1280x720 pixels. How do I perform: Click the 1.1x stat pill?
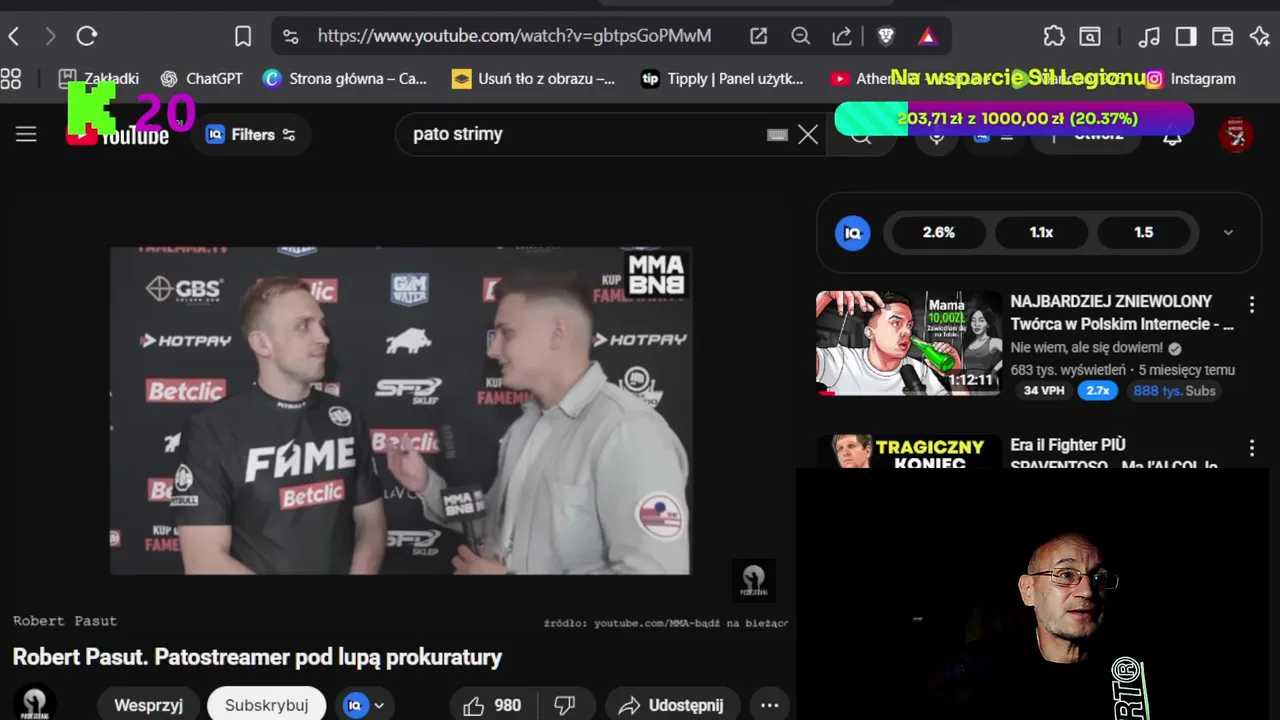click(1041, 232)
